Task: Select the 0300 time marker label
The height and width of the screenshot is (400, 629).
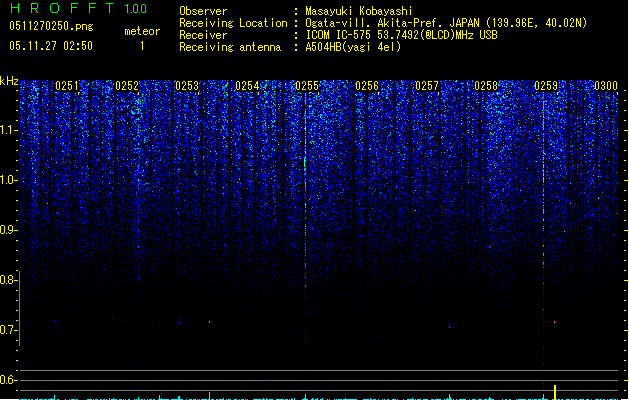Action: (606, 86)
